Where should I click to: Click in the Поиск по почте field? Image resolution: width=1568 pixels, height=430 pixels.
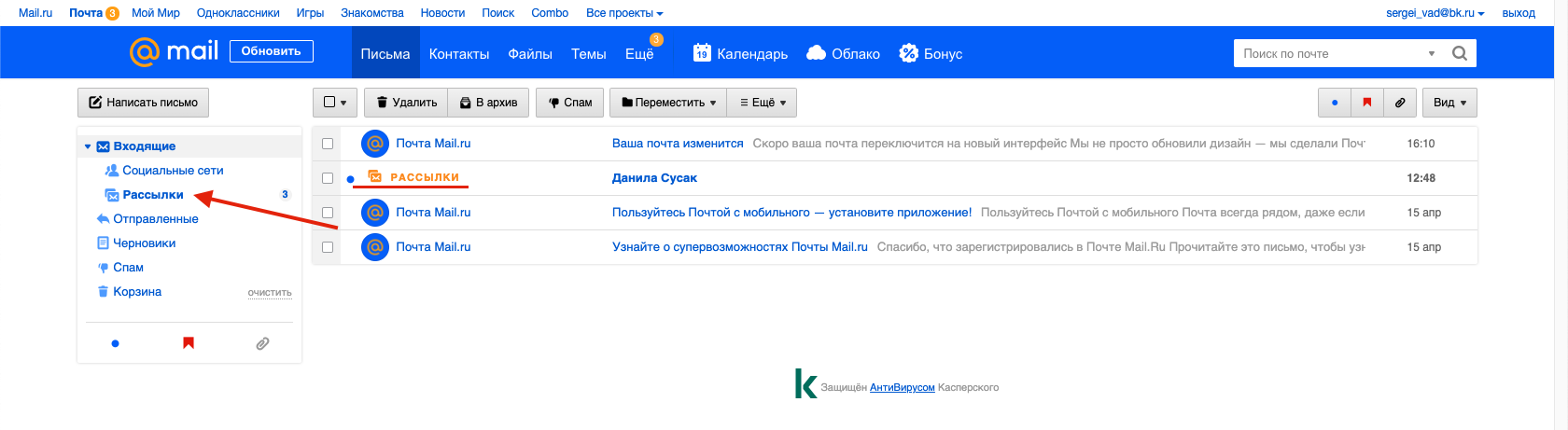(x=1325, y=53)
